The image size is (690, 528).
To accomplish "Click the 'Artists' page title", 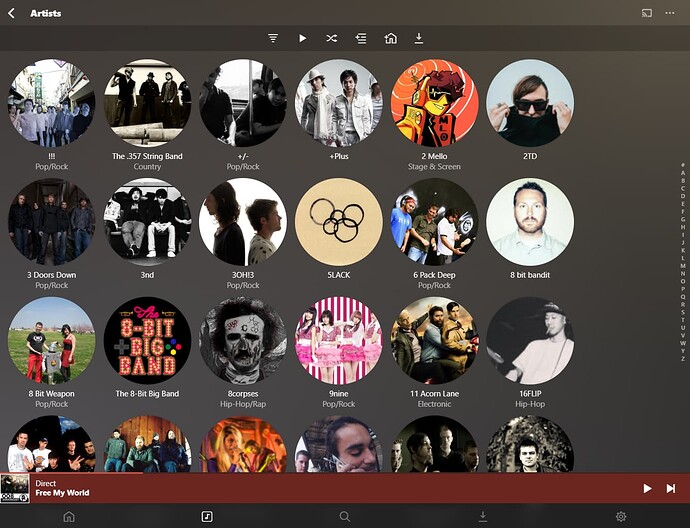I will click(x=46, y=13).
